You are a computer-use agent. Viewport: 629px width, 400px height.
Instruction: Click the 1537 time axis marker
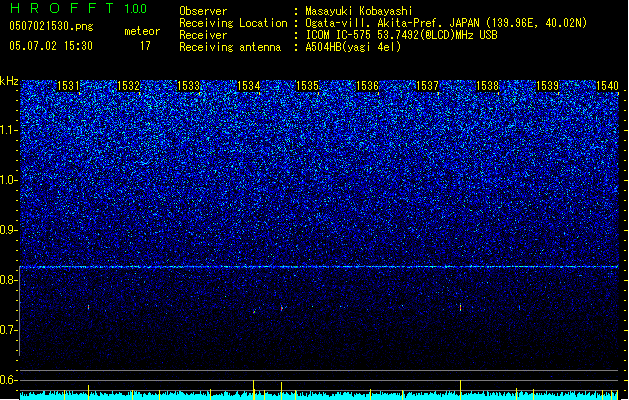428,86
